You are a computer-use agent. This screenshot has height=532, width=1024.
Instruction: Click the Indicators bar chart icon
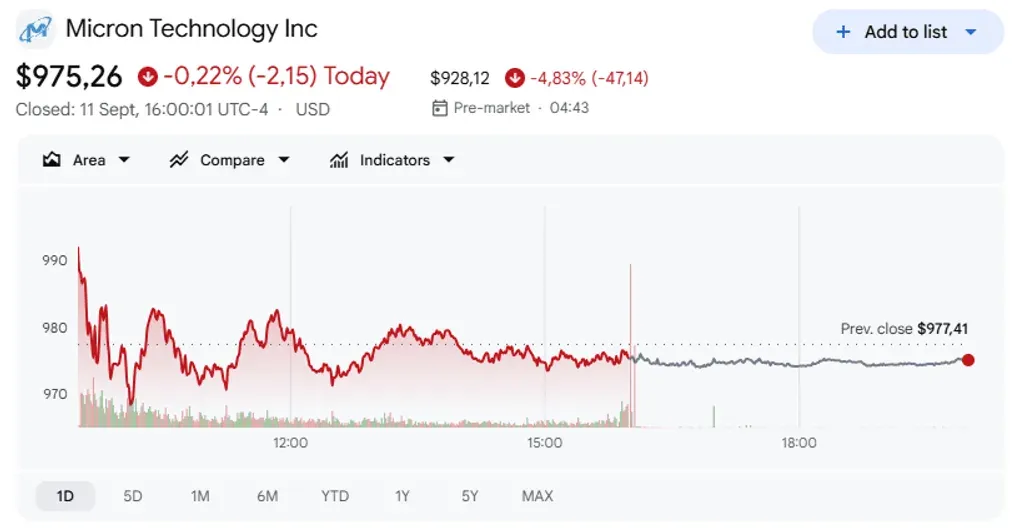click(338, 160)
